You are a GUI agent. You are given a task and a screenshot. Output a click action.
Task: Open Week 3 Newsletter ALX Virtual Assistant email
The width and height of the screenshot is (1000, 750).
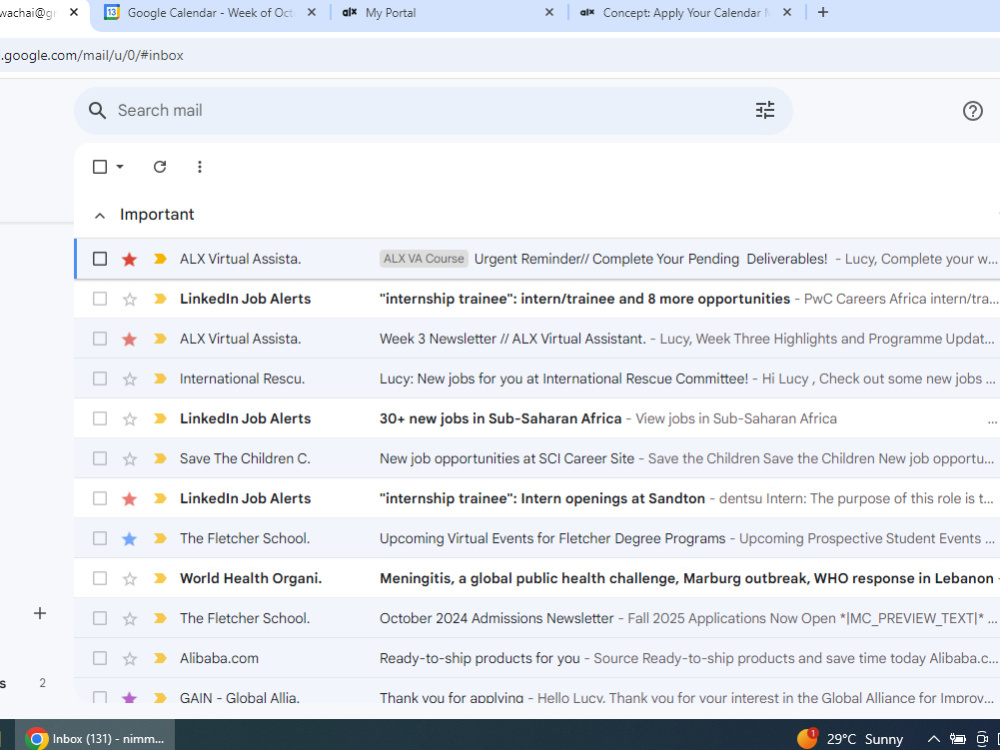click(x=537, y=339)
